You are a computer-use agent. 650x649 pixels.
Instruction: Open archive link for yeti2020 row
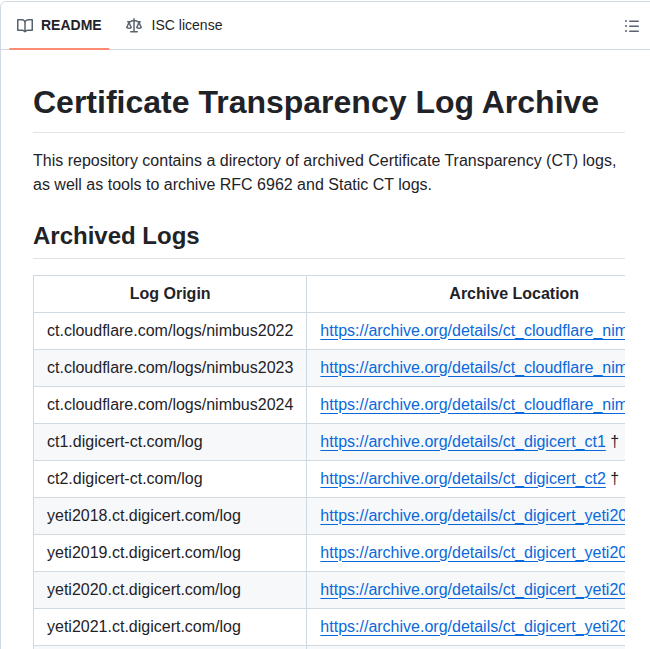click(472, 590)
